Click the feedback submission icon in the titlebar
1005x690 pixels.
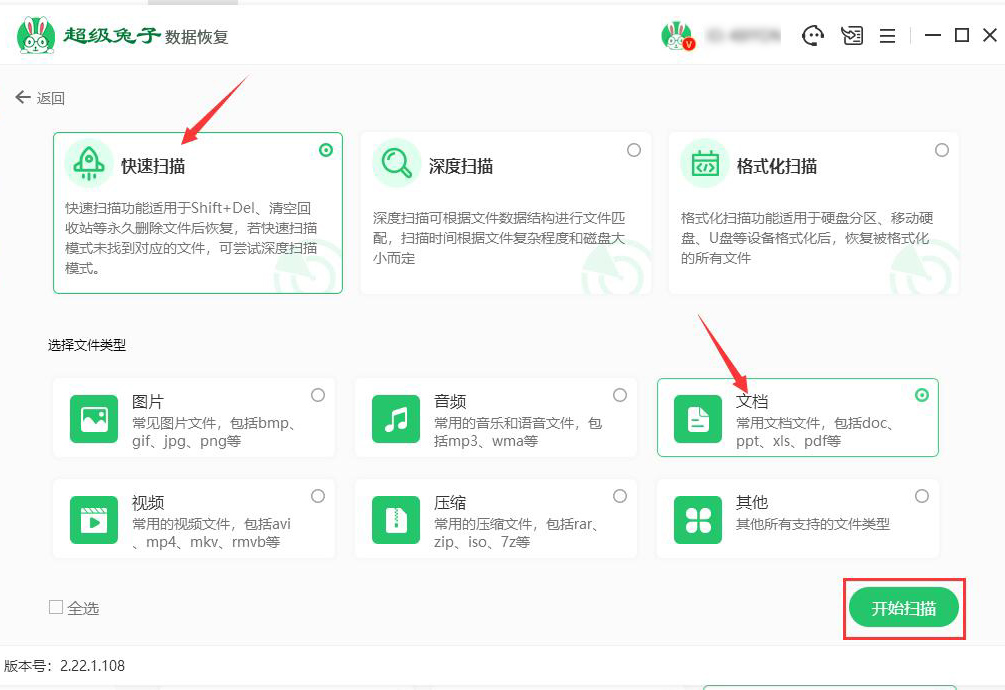[x=851, y=34]
